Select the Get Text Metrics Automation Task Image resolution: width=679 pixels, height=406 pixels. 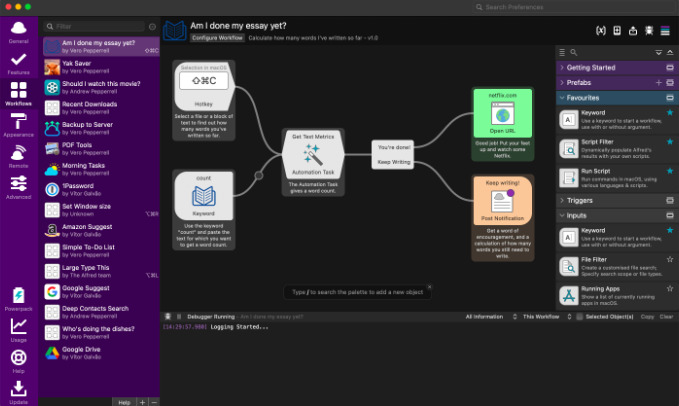pyautogui.click(x=313, y=154)
